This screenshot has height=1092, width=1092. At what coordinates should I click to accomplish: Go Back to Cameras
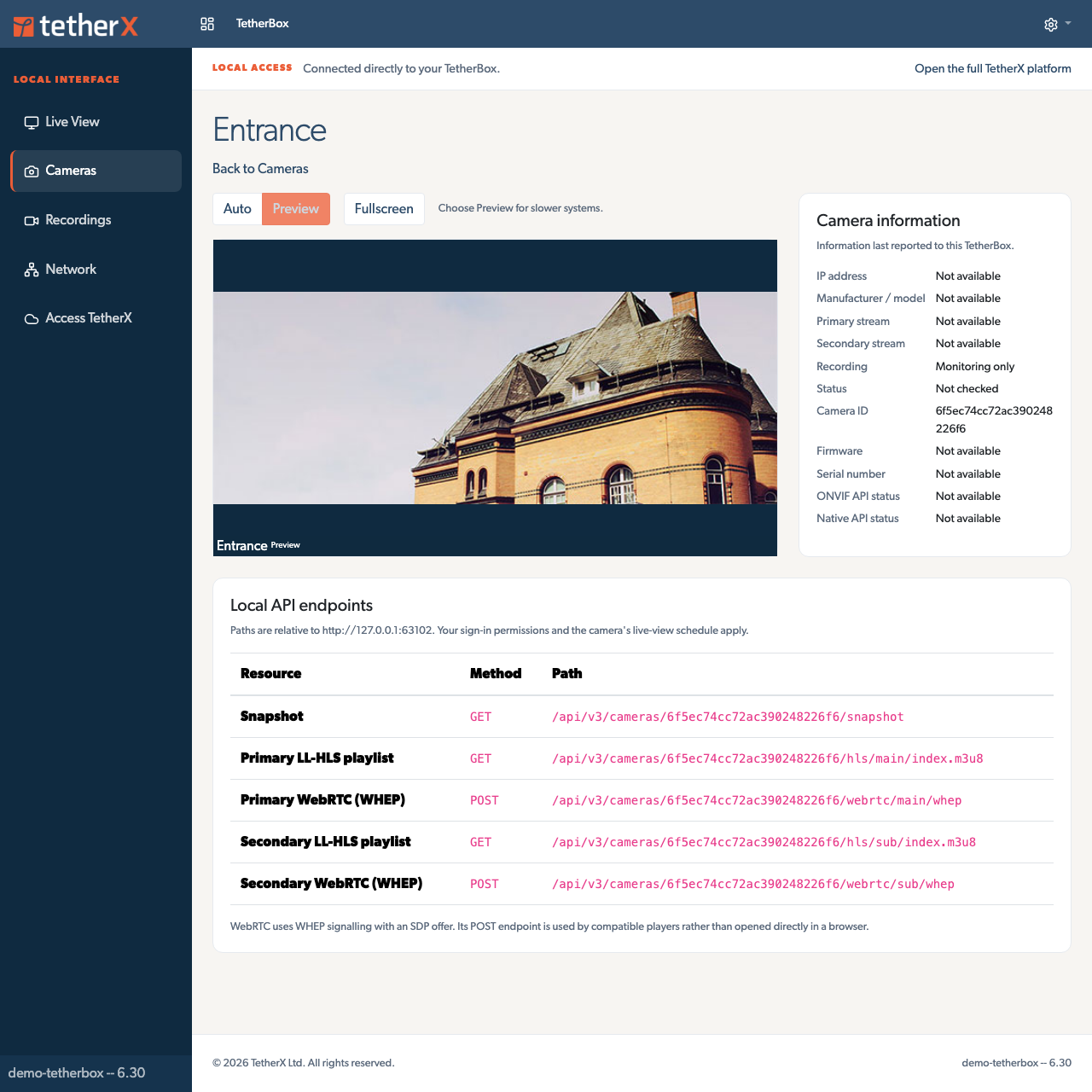coord(260,169)
